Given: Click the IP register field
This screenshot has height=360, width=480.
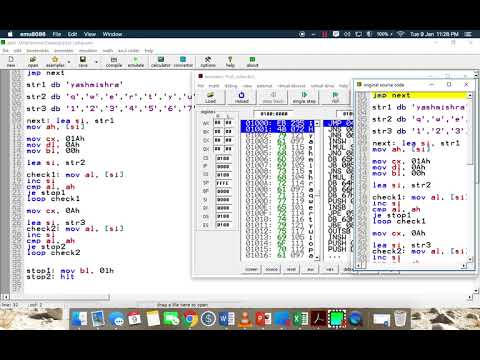Looking at the screenshot, I should click(223, 166).
